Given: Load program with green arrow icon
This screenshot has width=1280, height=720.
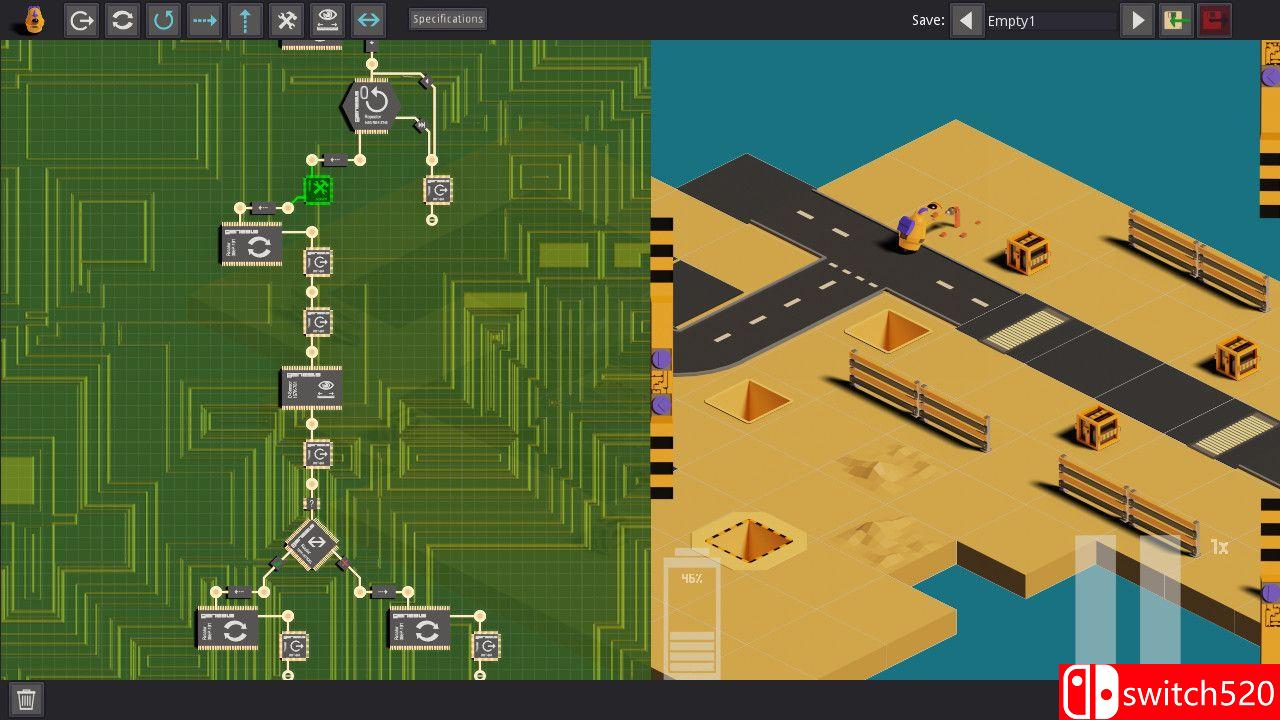Looking at the screenshot, I should click(x=1175, y=20).
